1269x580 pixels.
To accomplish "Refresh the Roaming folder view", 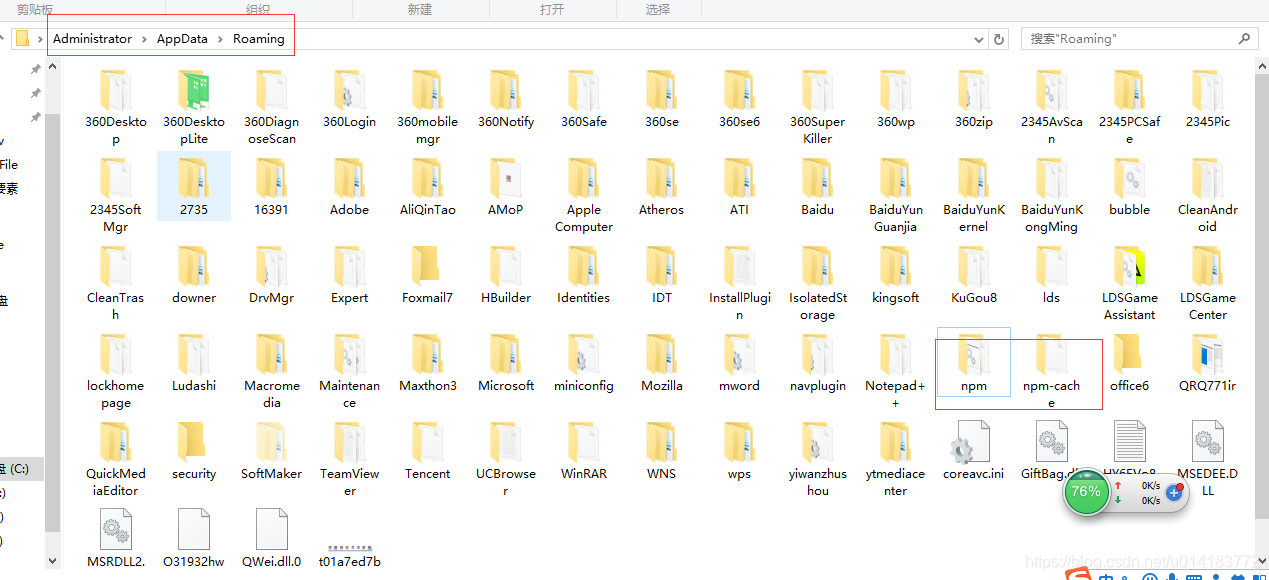I will (999, 39).
